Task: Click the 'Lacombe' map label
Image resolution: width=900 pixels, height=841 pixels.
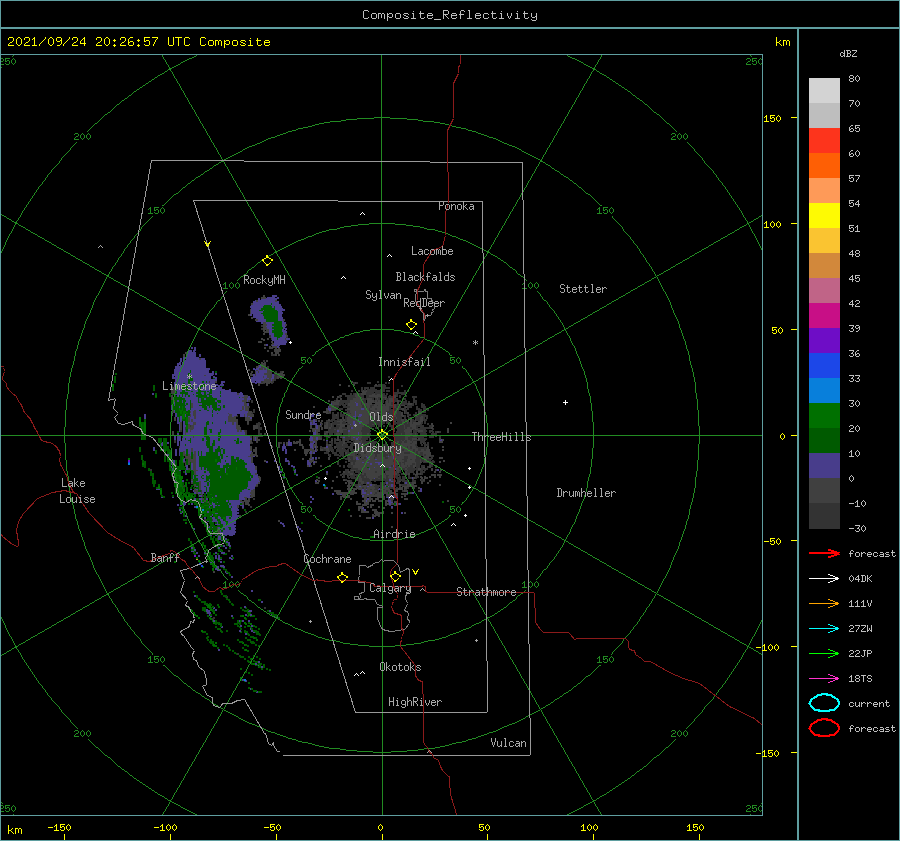Action: [432, 251]
